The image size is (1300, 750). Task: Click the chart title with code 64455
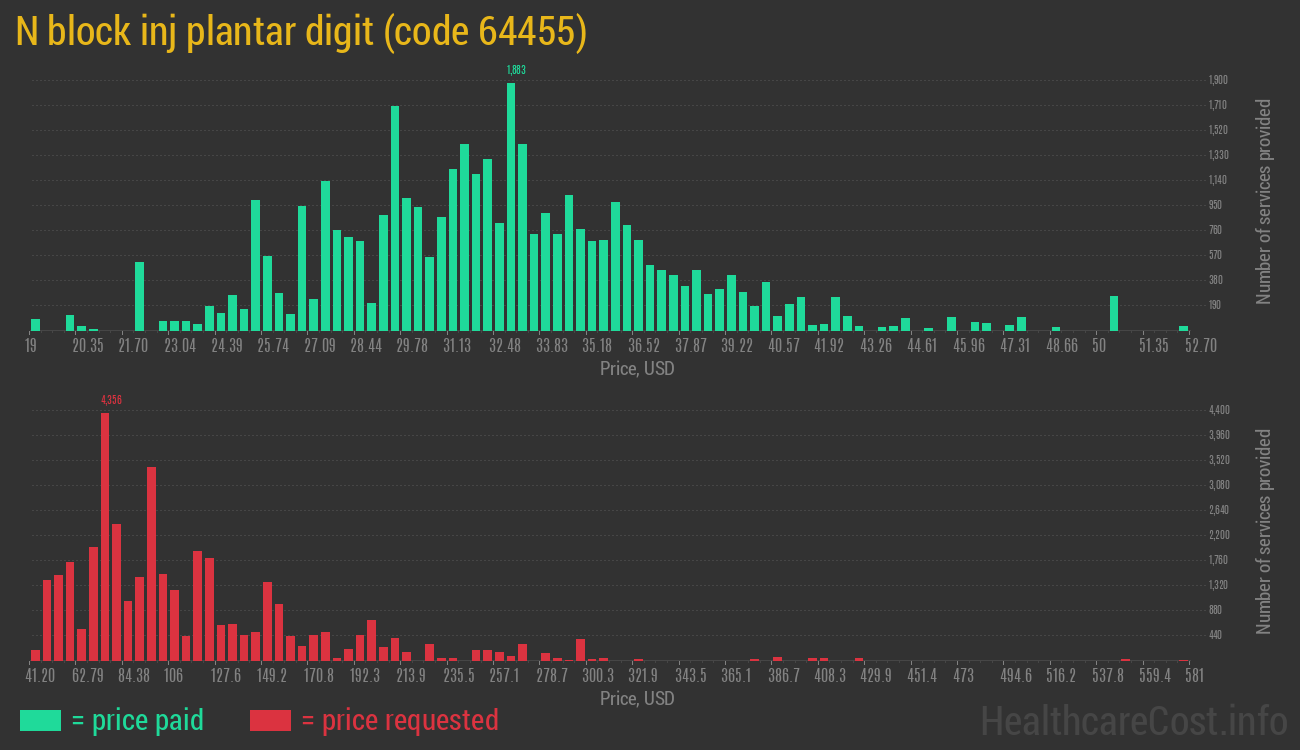[301, 32]
